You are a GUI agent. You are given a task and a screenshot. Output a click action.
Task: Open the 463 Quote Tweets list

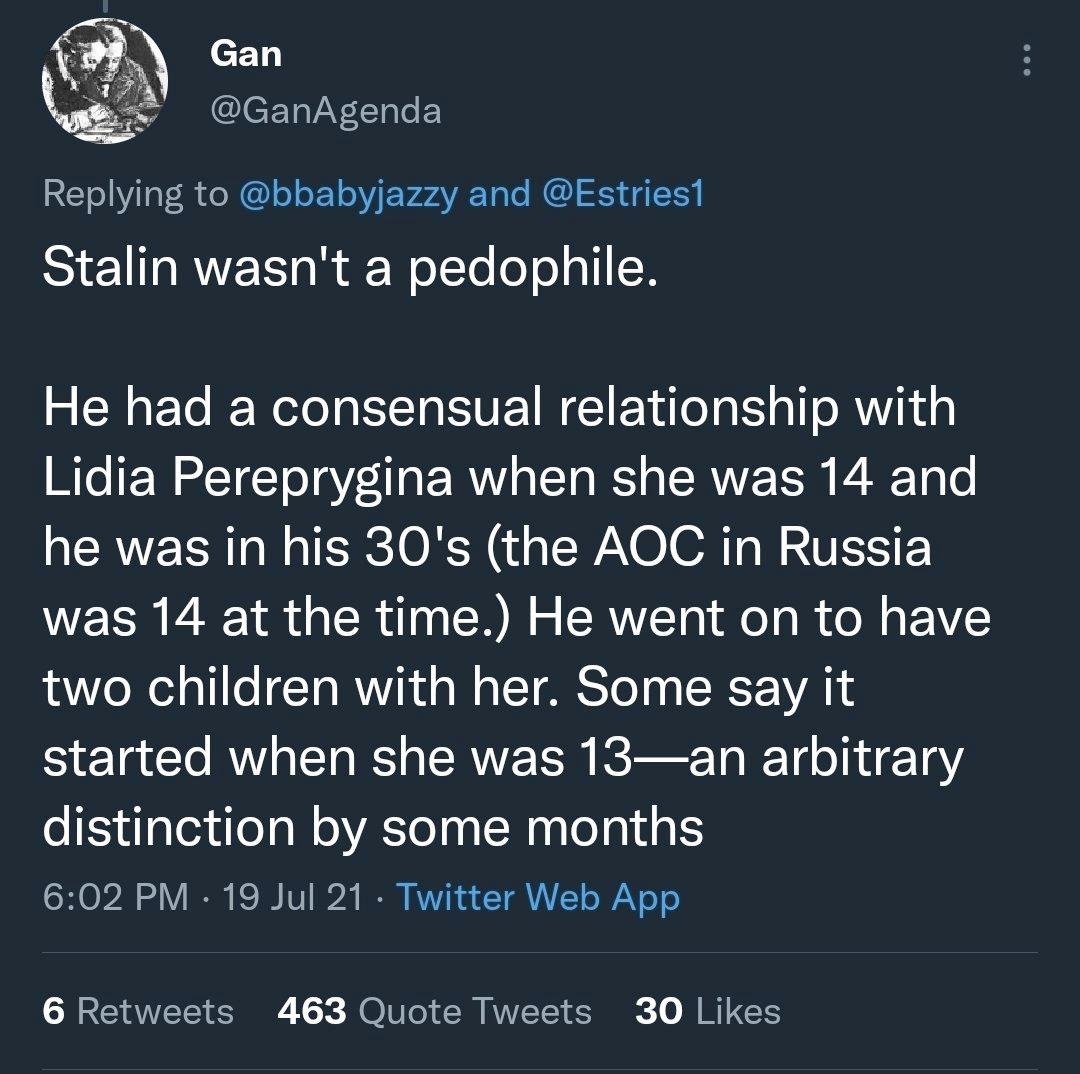[434, 1011]
